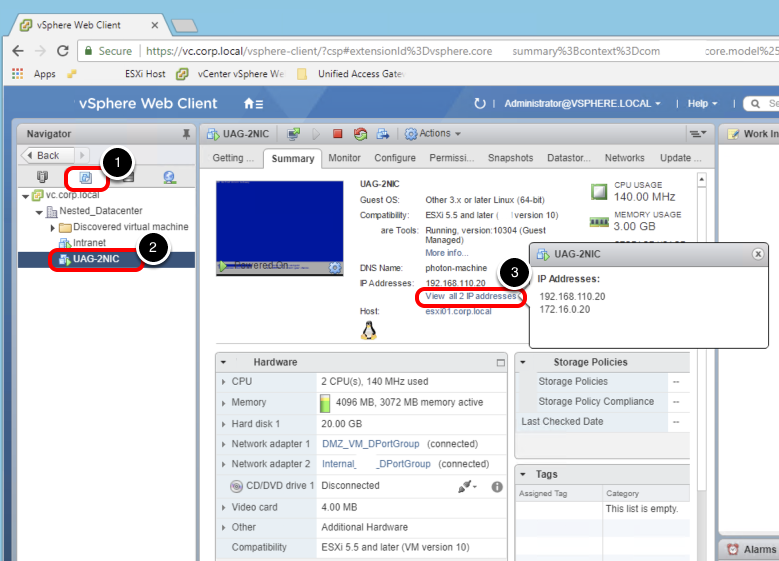Open the CD/DVD drive connection icon
The width and height of the screenshot is (779, 561).
pyautogui.click(x=465, y=486)
